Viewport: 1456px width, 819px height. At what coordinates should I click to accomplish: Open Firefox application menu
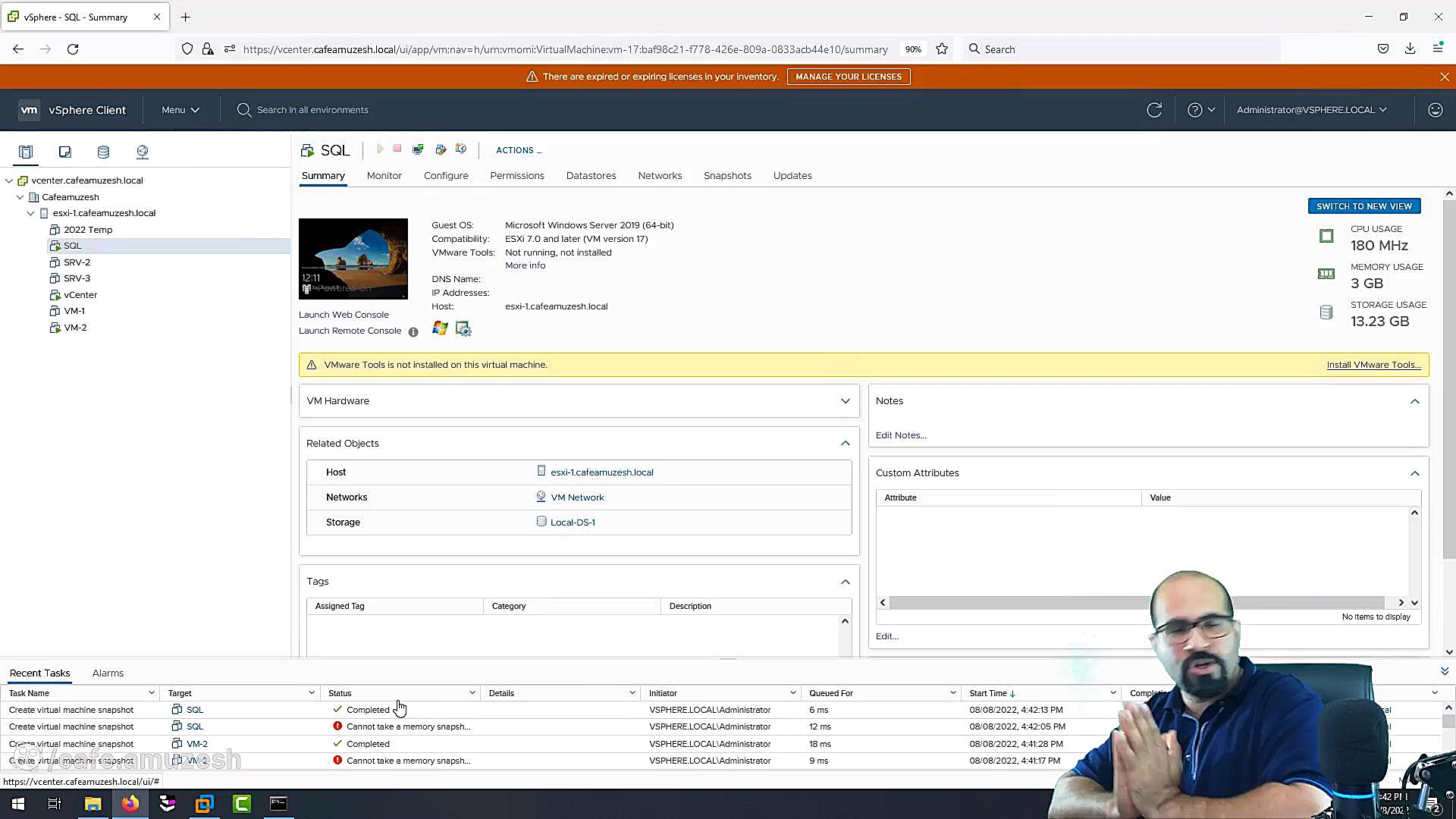1438,49
